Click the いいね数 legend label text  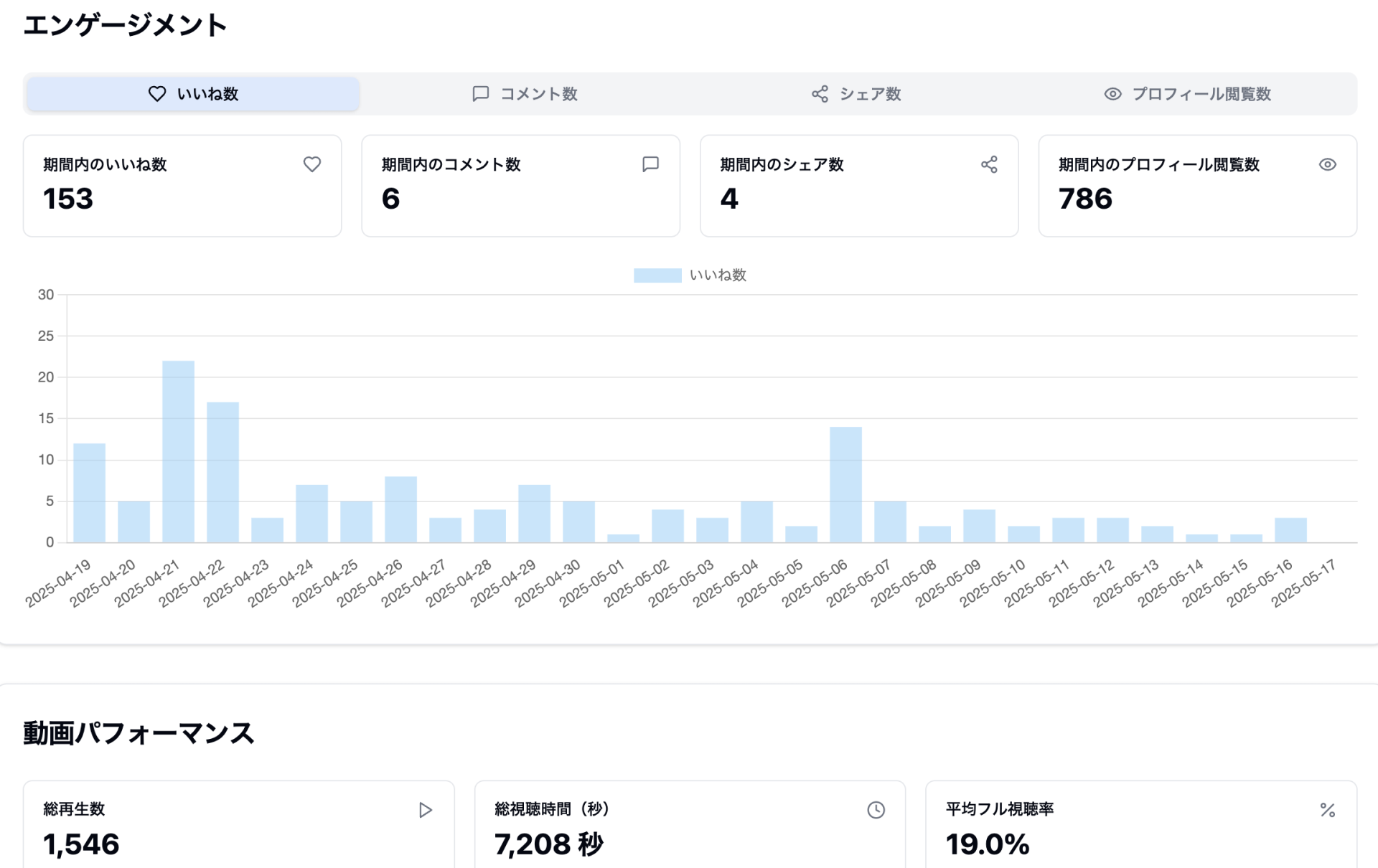pos(718,275)
